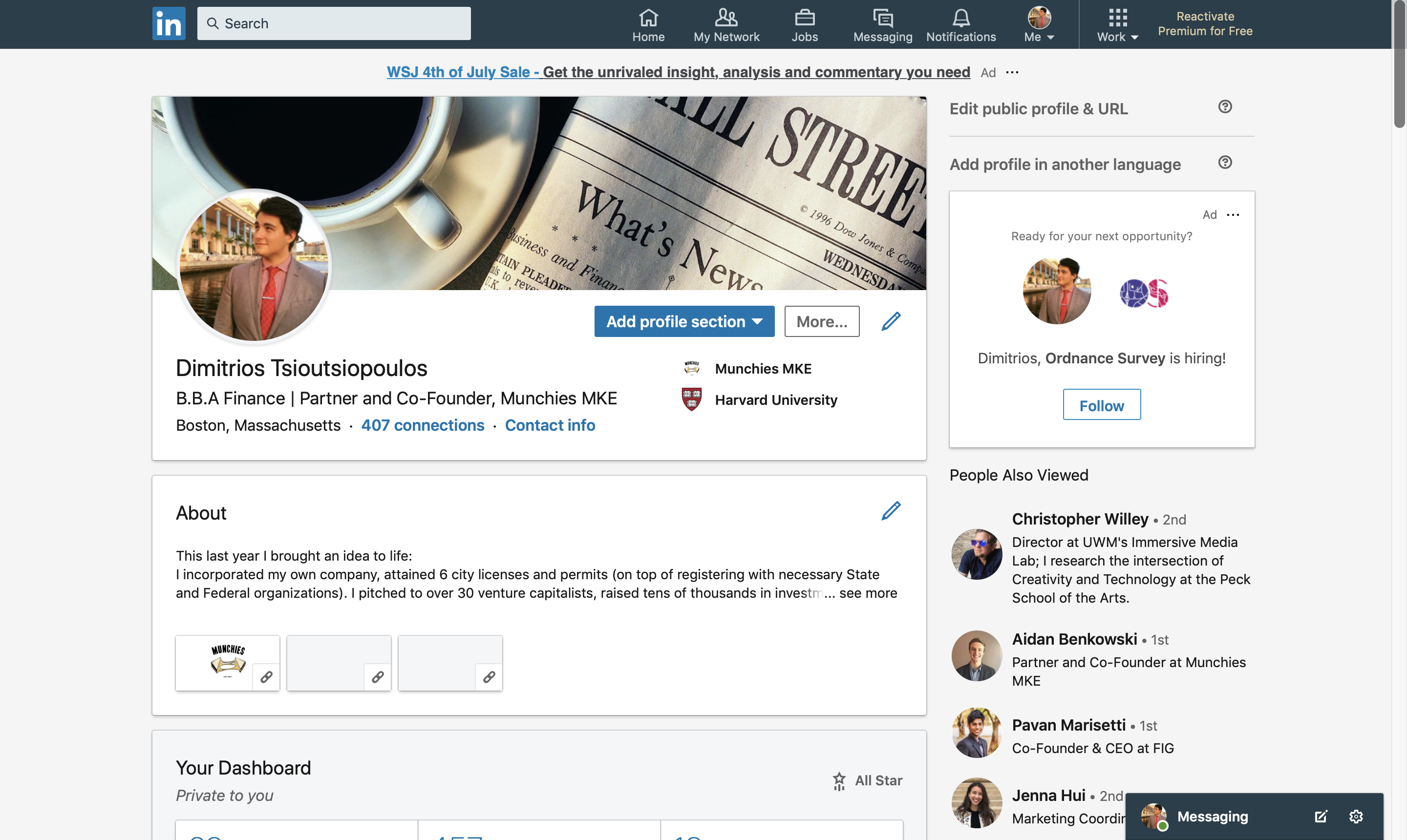
Task: Click help icon beside Add profile language
Action: point(1225,163)
